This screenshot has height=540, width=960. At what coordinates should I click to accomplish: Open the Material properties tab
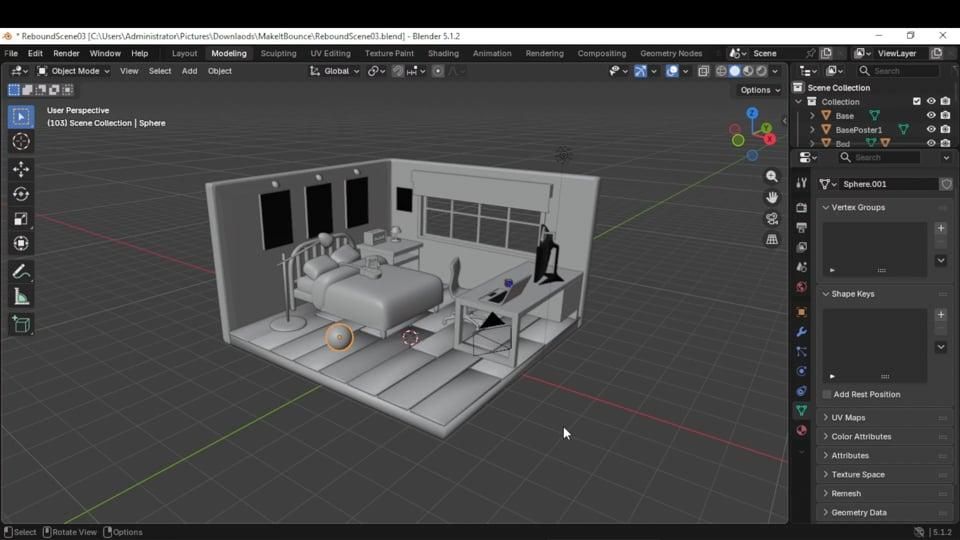[801, 430]
